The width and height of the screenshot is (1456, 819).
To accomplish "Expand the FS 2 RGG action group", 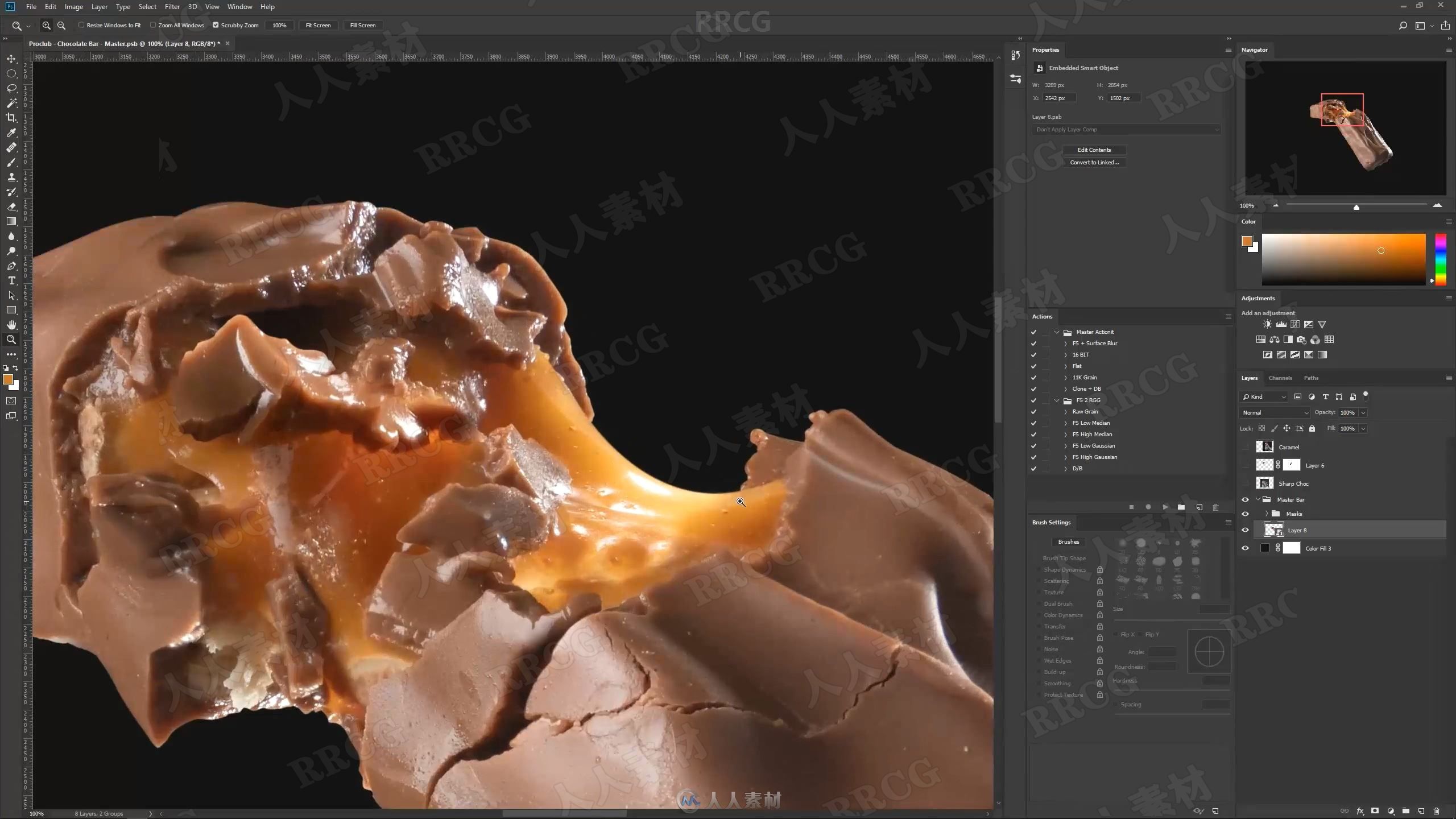I will tap(1057, 400).
